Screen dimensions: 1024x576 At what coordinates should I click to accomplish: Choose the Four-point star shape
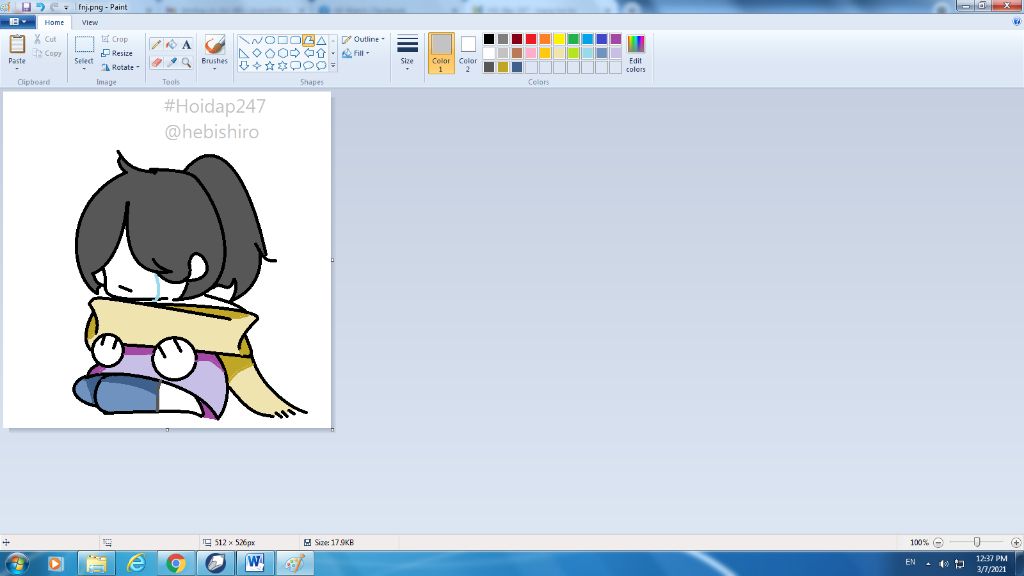click(257, 65)
